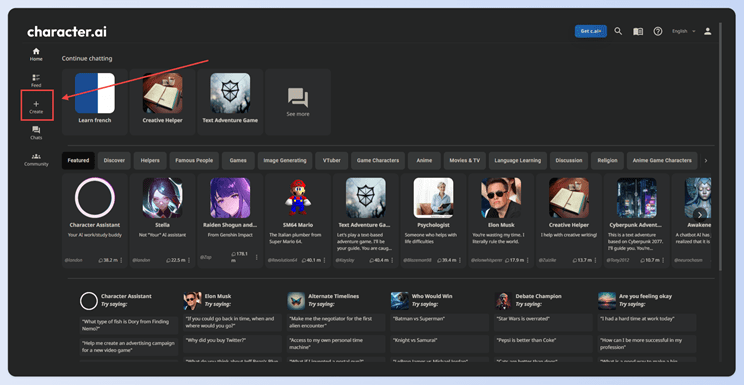Screen dimensions: 744x385
Task: Open options menu on Raiden Shogun card
Action: (257, 257)
